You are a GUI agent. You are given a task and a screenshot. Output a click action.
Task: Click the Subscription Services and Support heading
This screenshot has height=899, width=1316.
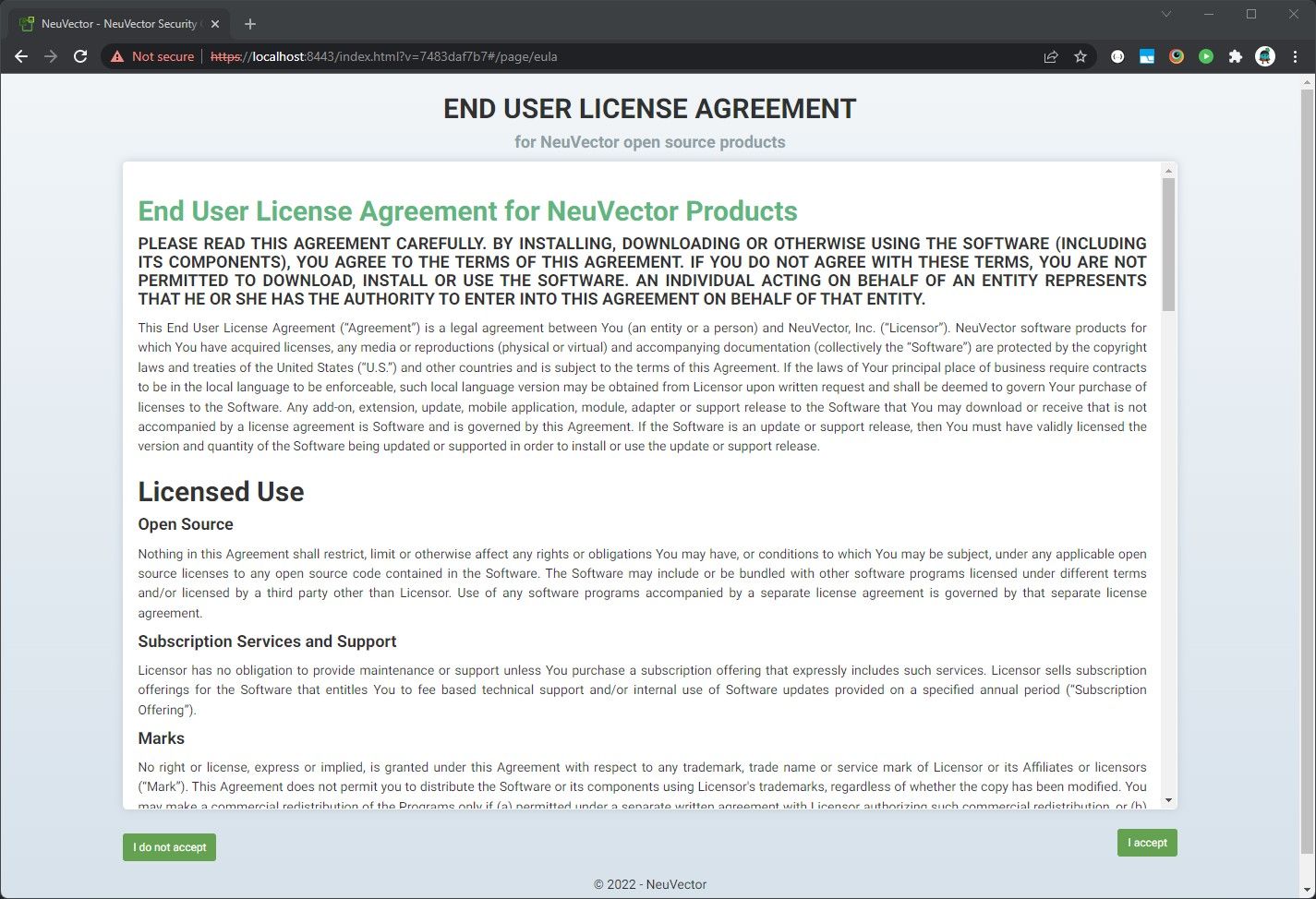(x=267, y=641)
